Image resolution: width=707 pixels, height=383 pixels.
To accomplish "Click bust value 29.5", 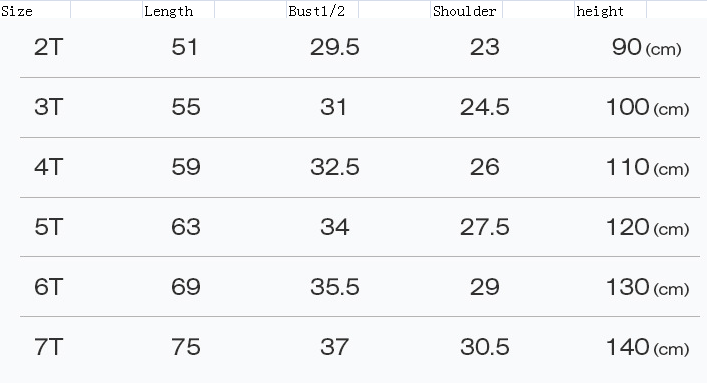I will point(335,47).
